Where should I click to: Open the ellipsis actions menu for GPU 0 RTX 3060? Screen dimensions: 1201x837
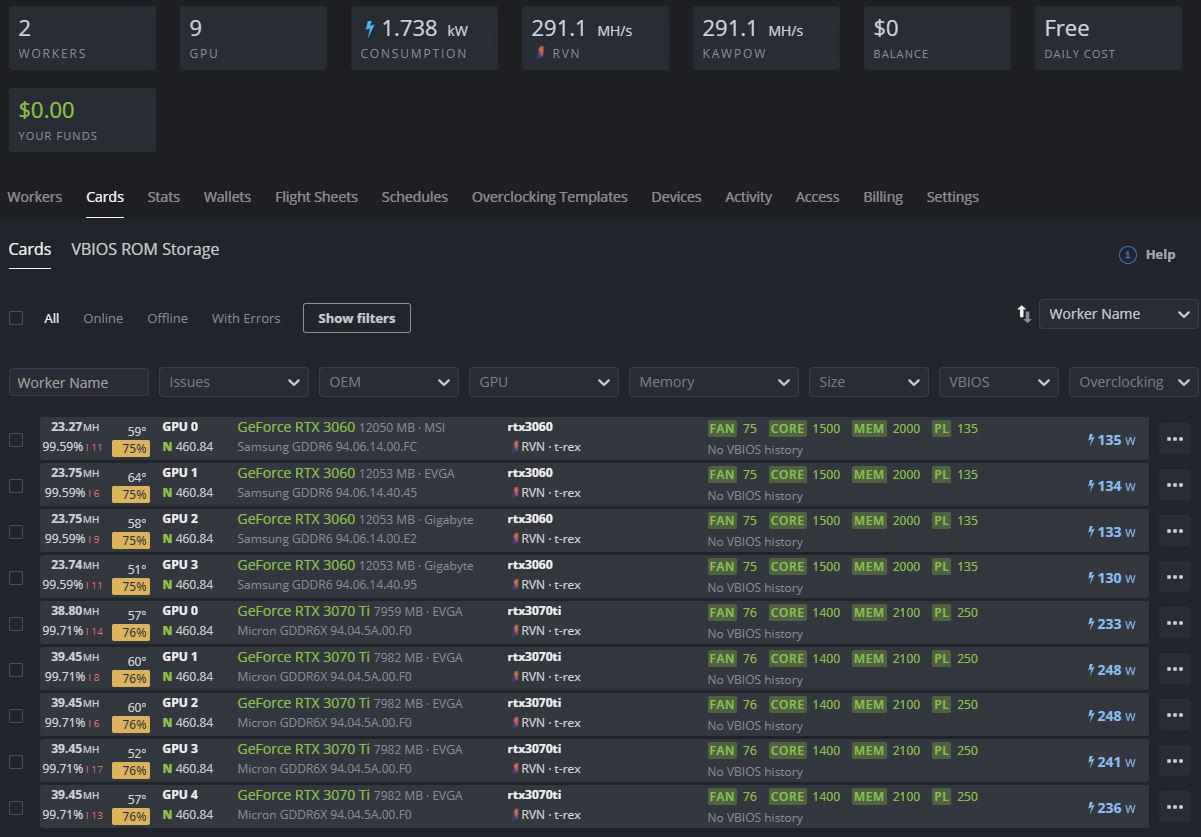click(x=1173, y=439)
